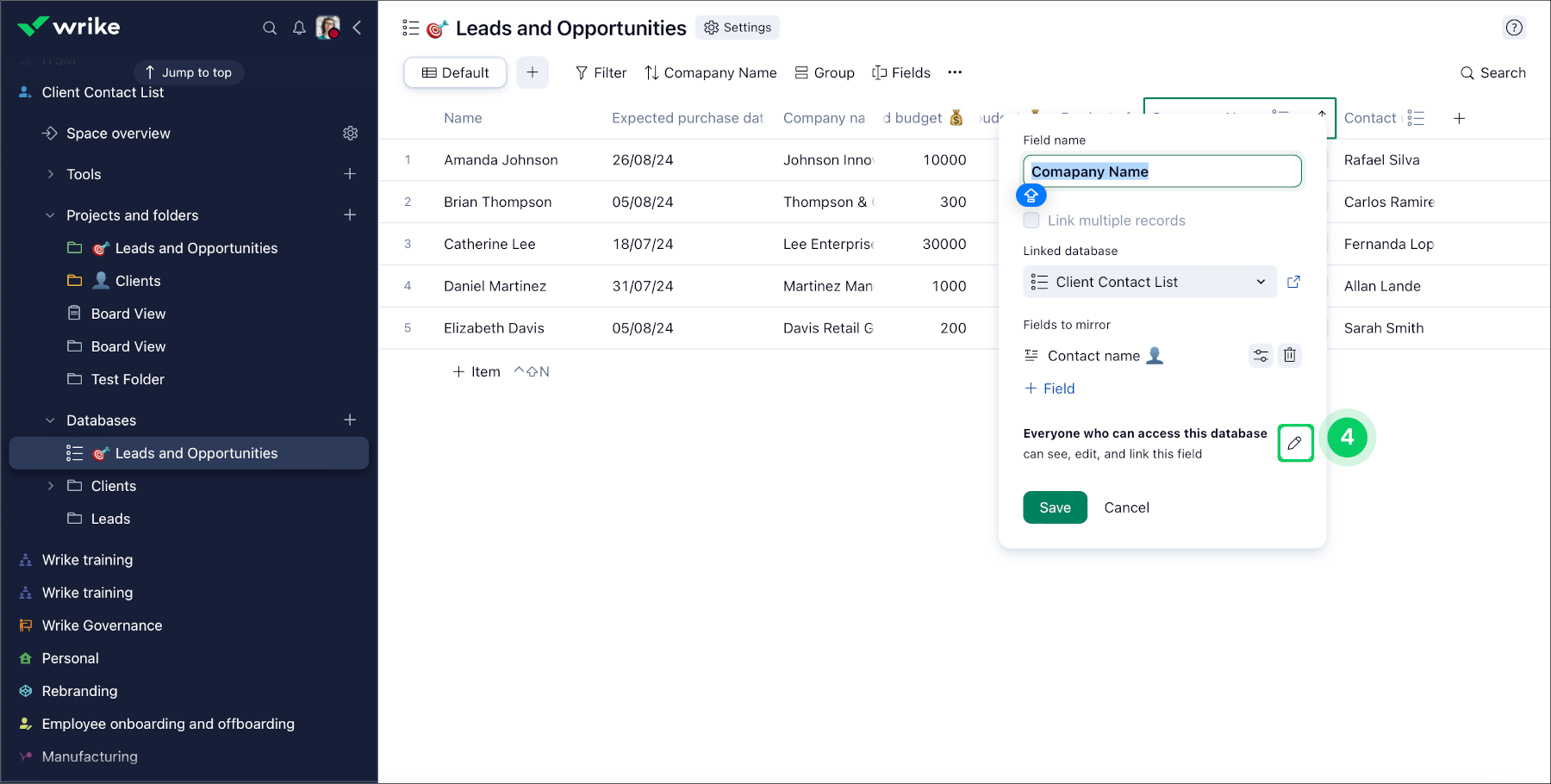Open the notifications bell
Image resolution: width=1551 pixels, height=784 pixels.
299,28
